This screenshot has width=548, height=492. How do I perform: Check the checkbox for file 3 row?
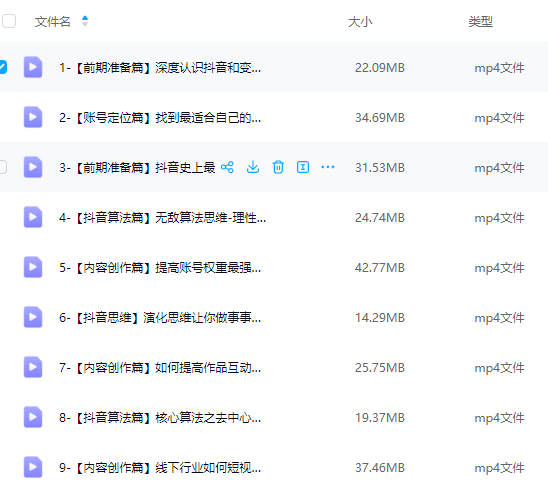pyautogui.click(x=3, y=167)
